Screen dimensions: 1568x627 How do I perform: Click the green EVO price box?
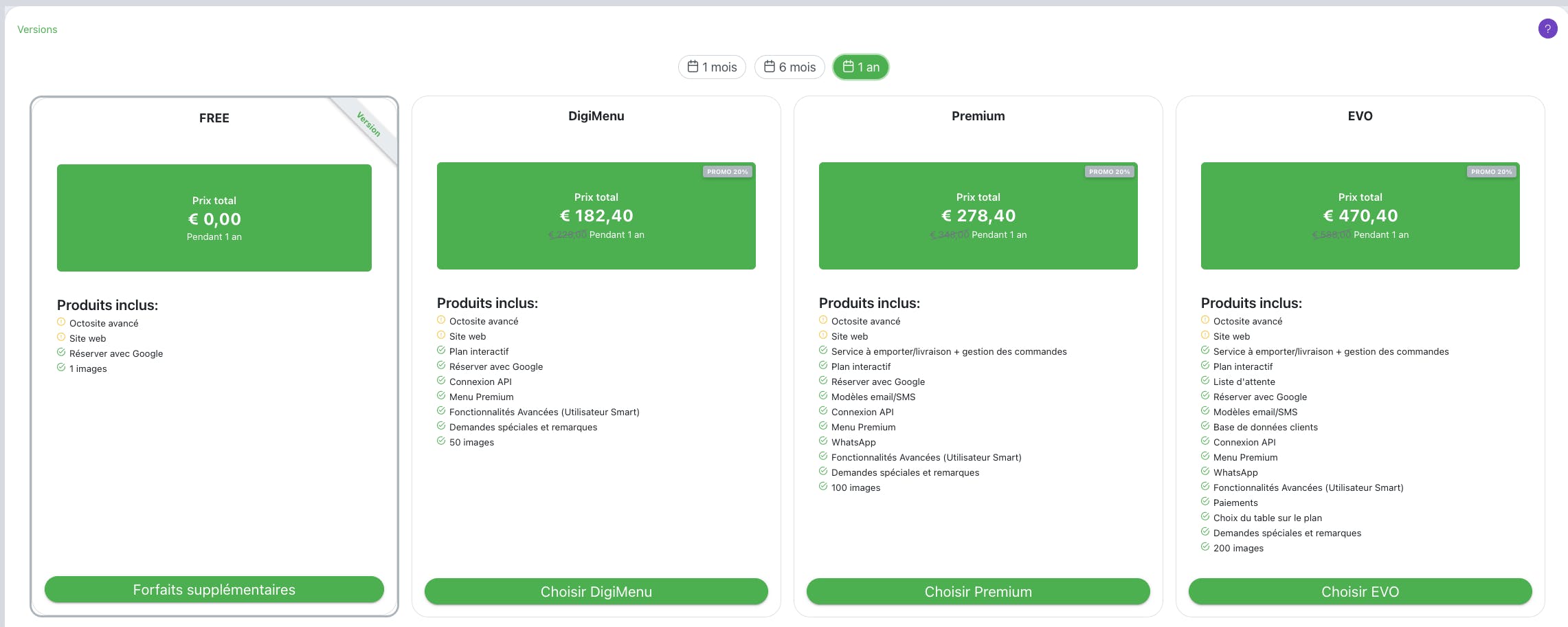[1360, 216]
